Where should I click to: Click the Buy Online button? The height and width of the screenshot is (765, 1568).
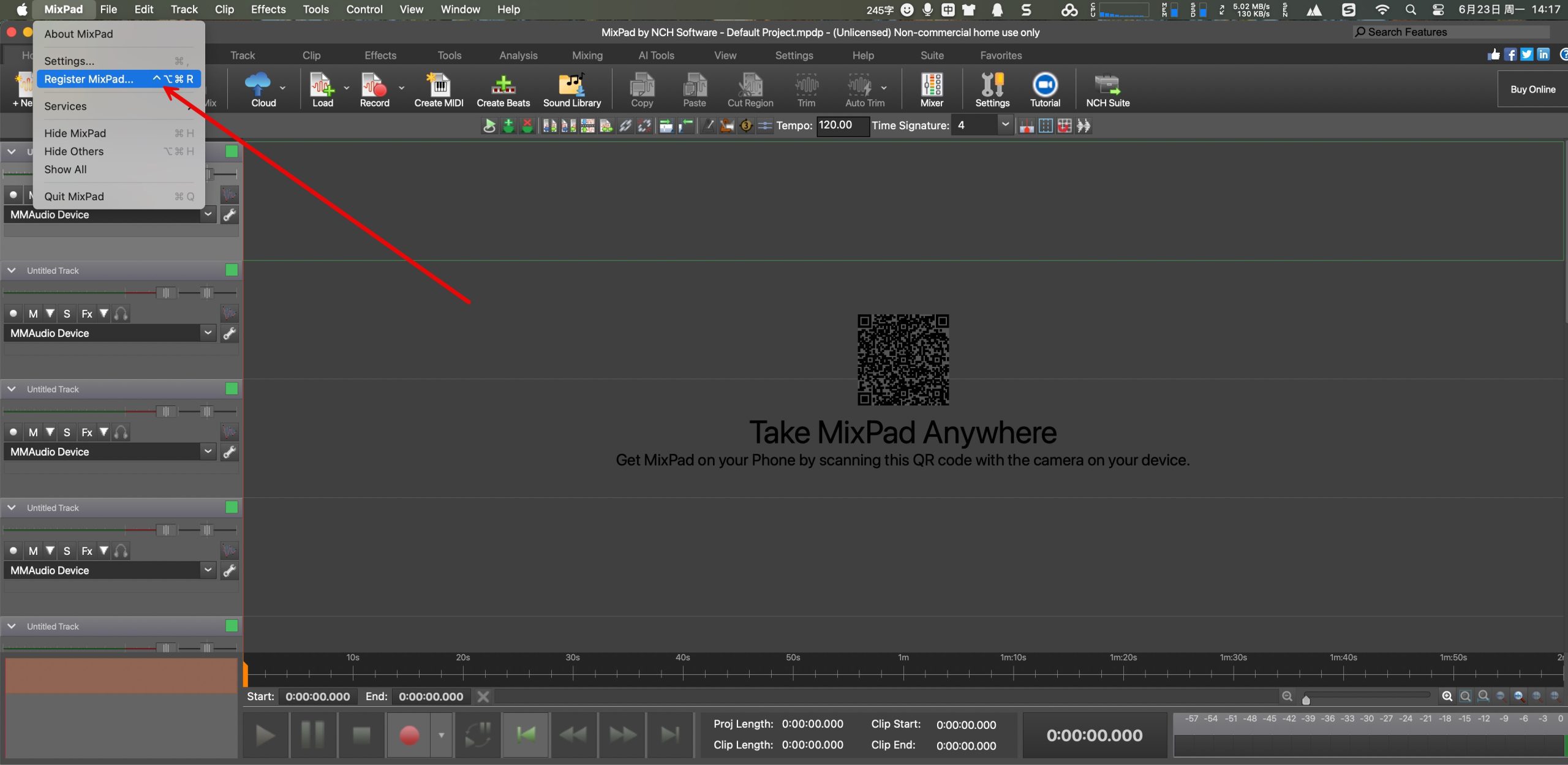tap(1532, 89)
